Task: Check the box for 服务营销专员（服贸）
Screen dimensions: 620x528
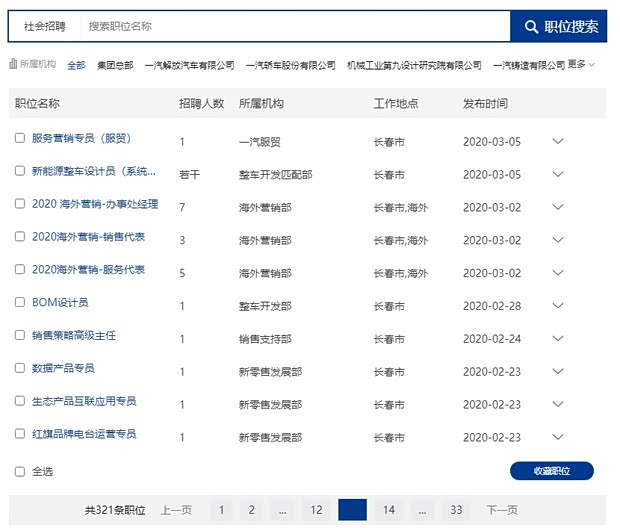Action: 20,138
